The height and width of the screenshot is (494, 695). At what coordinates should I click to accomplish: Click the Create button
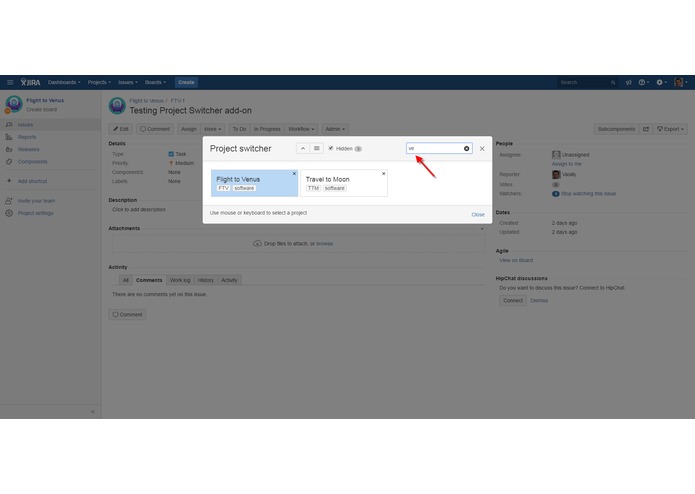click(x=186, y=82)
